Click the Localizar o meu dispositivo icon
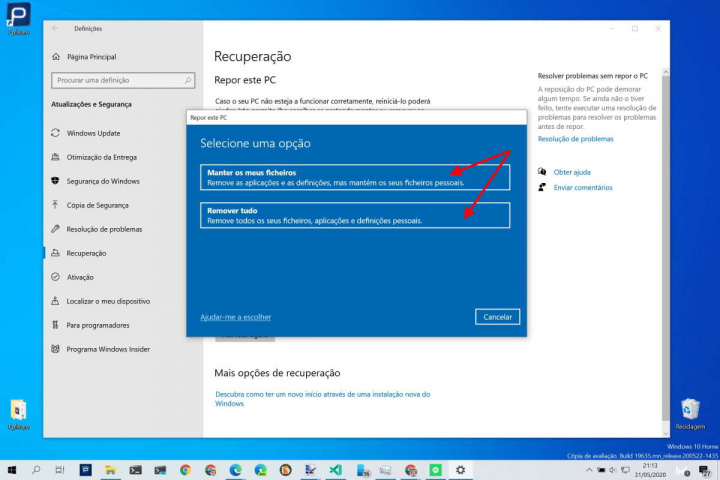 [56, 301]
